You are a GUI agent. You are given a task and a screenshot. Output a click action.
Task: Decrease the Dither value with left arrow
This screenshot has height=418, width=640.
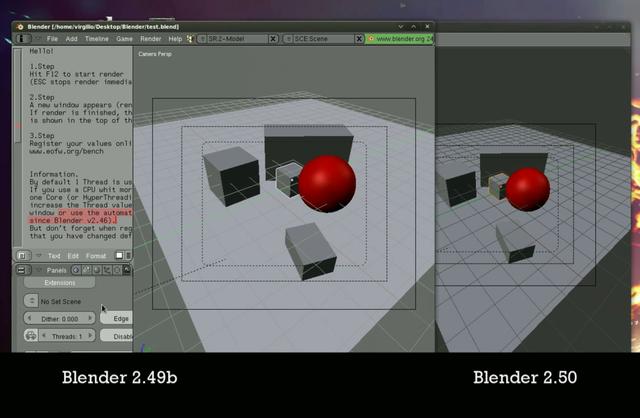click(29, 318)
